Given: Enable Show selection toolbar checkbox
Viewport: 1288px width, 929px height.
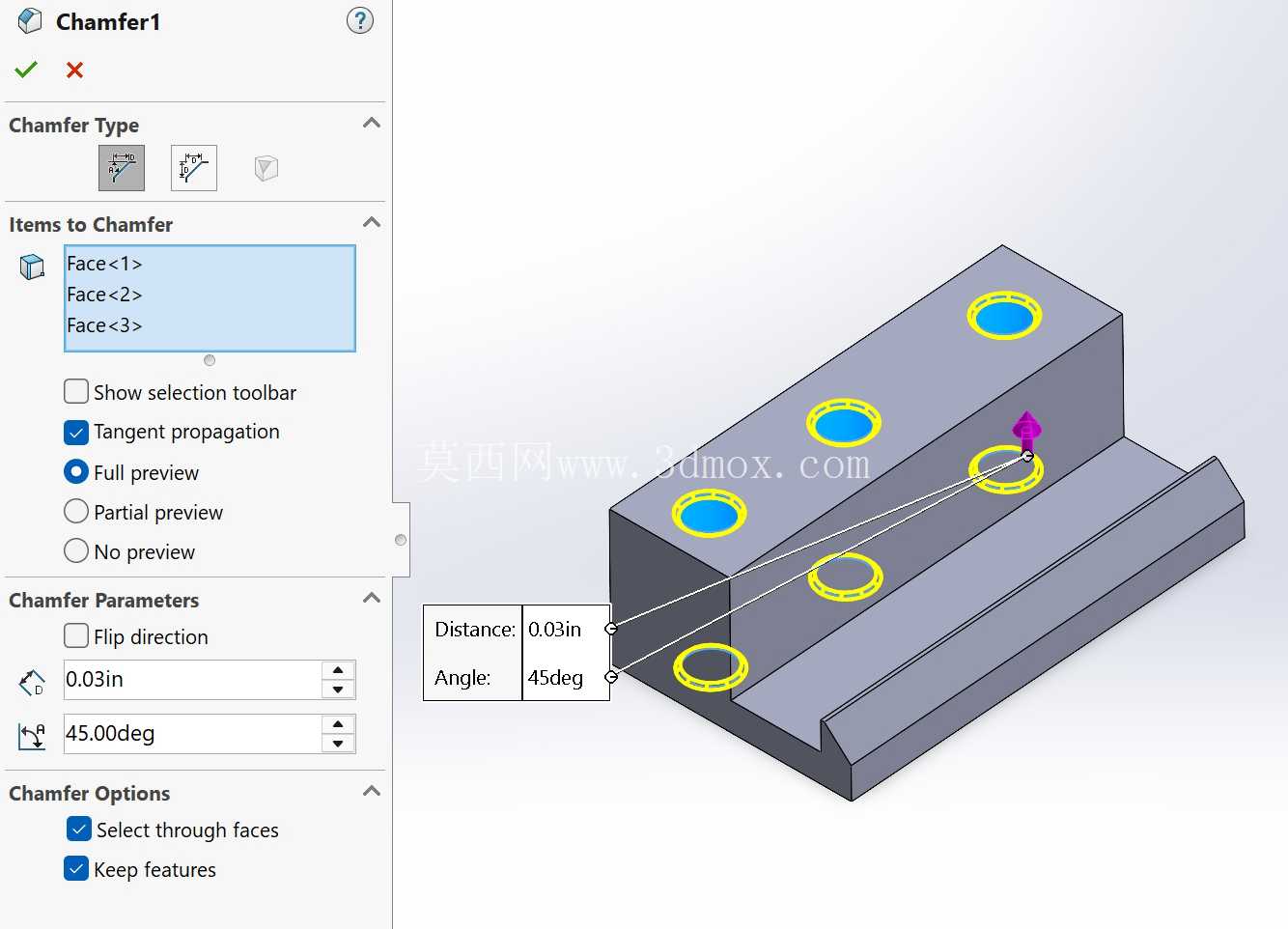Looking at the screenshot, I should (76, 392).
